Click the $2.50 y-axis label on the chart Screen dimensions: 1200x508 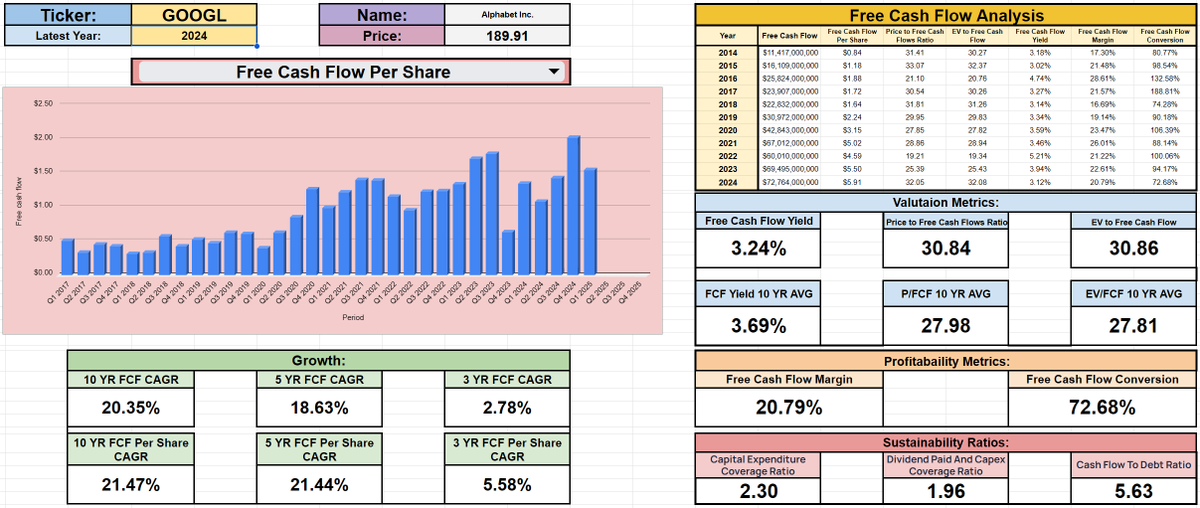43,104
